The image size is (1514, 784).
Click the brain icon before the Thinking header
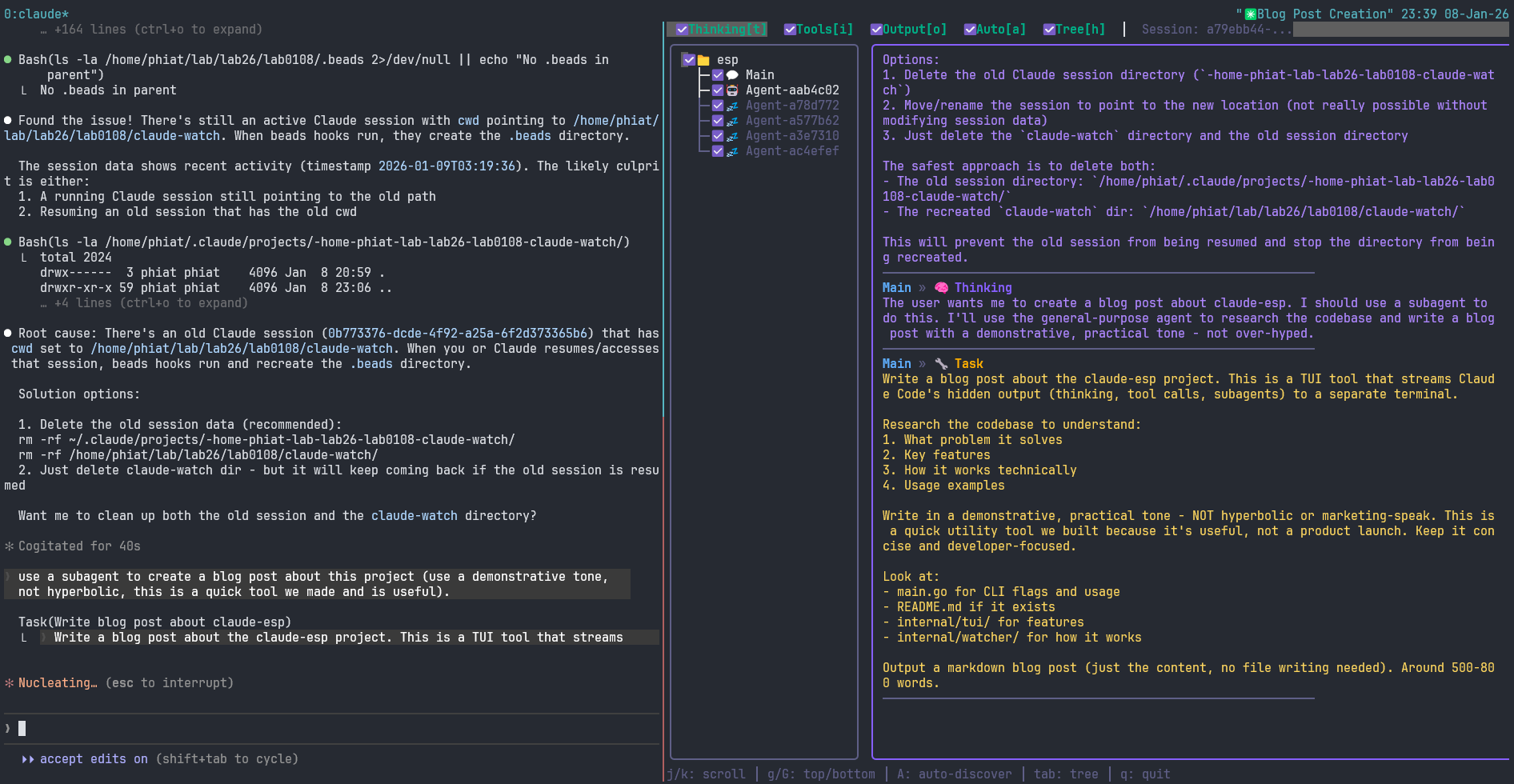click(941, 288)
